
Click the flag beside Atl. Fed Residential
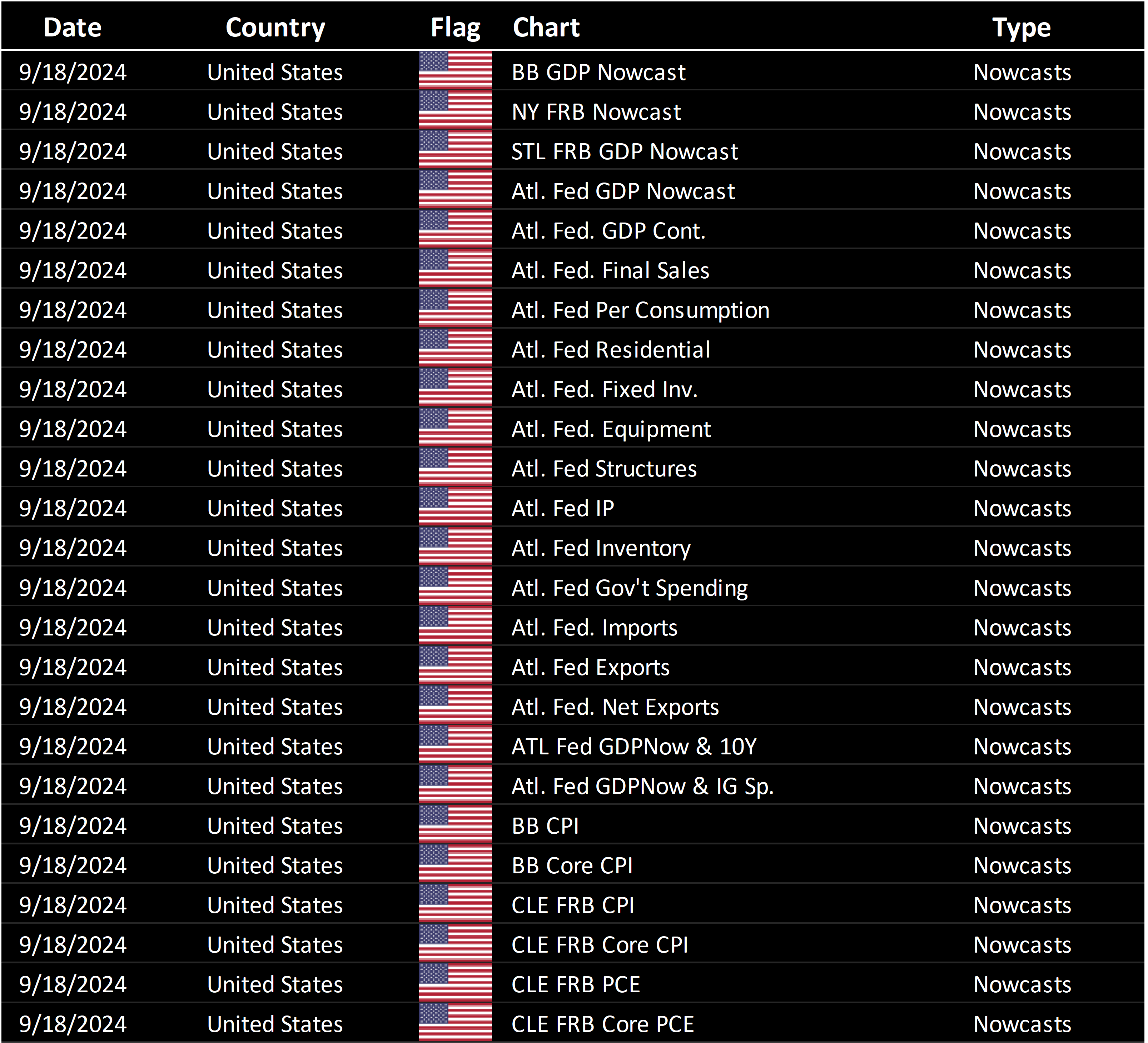coord(455,348)
